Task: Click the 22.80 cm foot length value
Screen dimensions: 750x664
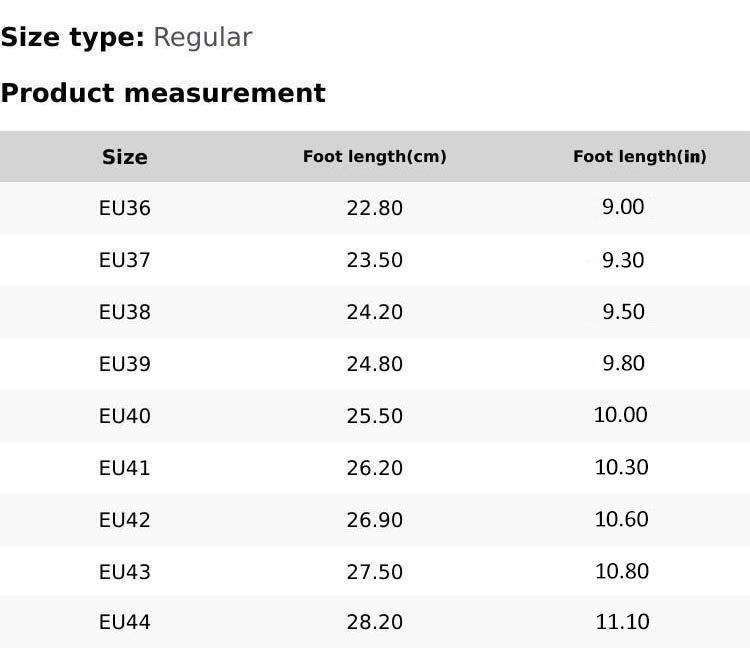Action: point(375,208)
